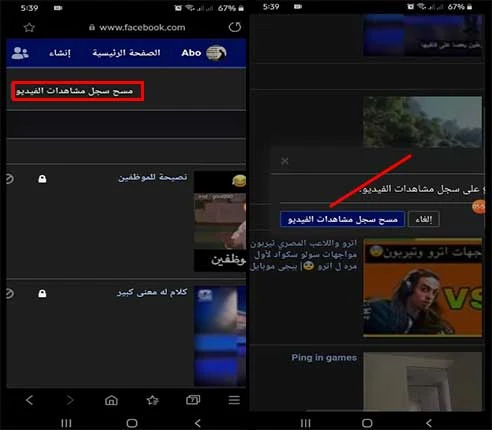
Task: Open the browser hamburger menu
Action: [x=234, y=400]
